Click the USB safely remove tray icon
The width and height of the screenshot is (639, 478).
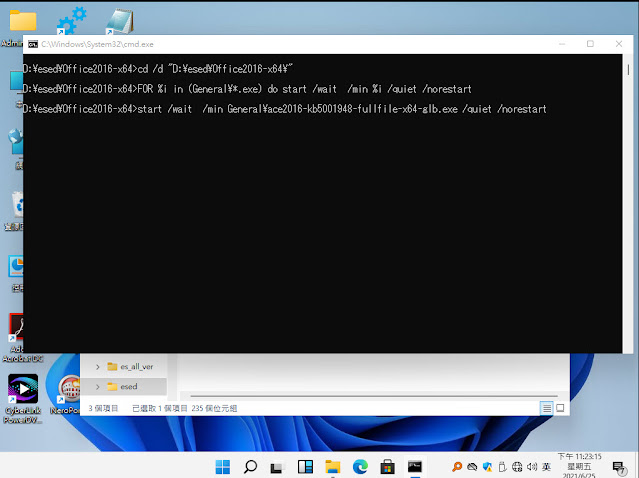pos(502,467)
